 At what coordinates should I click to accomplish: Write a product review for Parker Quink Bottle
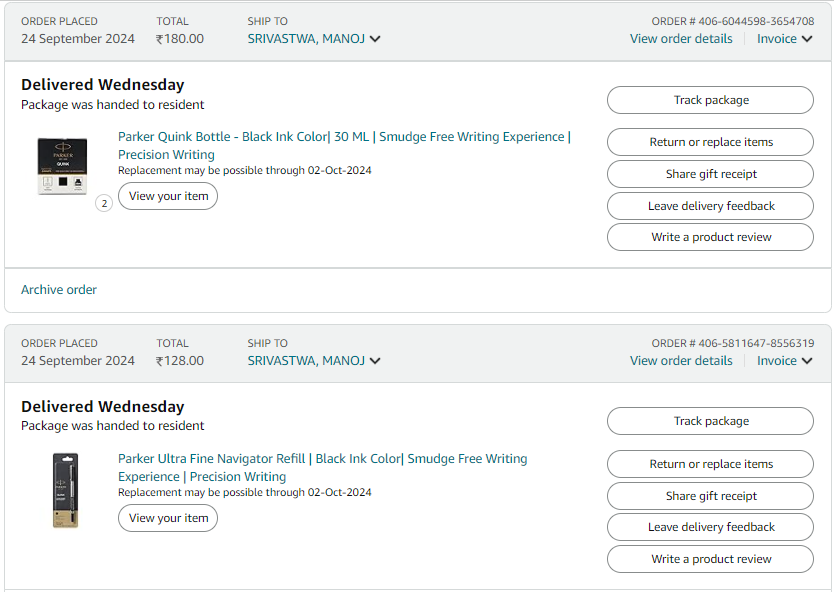coord(710,237)
